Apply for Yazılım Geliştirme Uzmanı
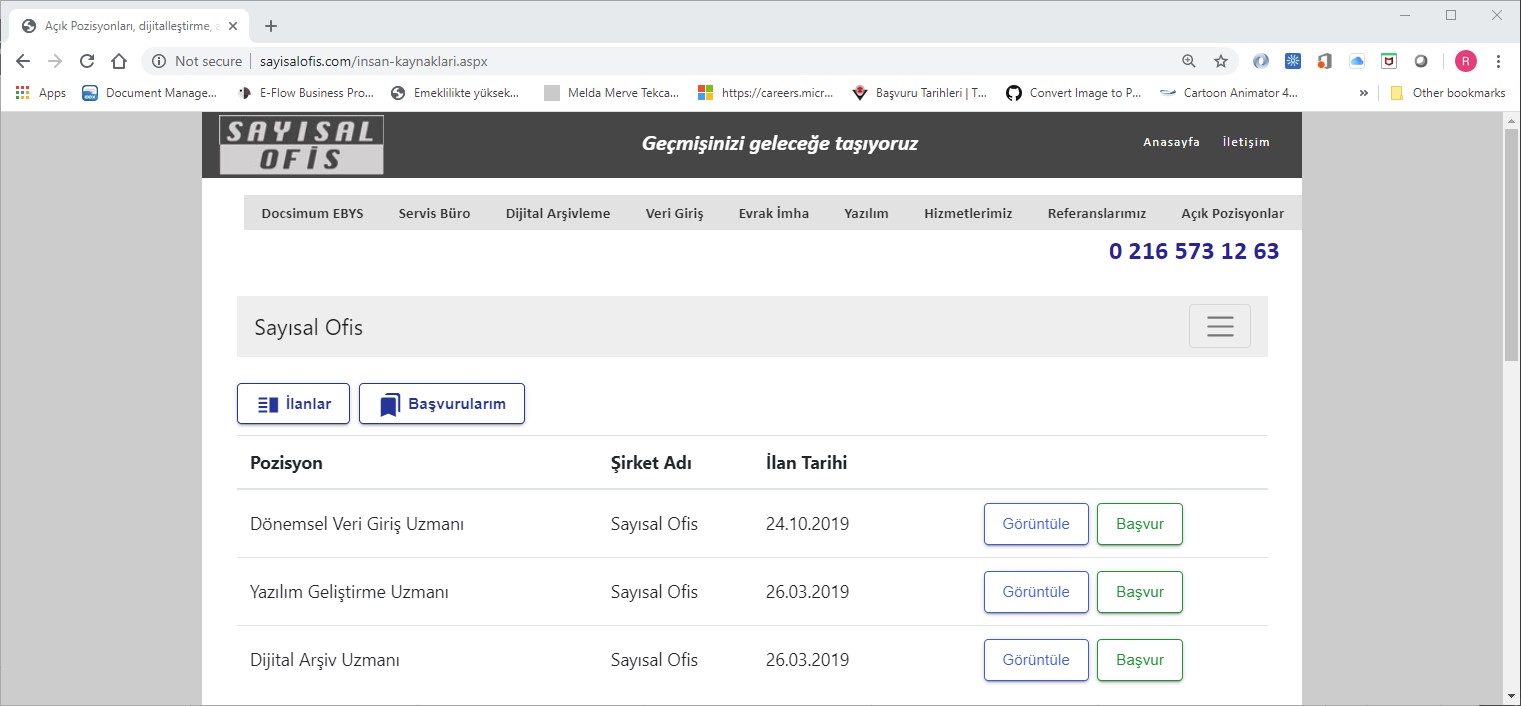This screenshot has width=1521, height=706. (x=1140, y=592)
